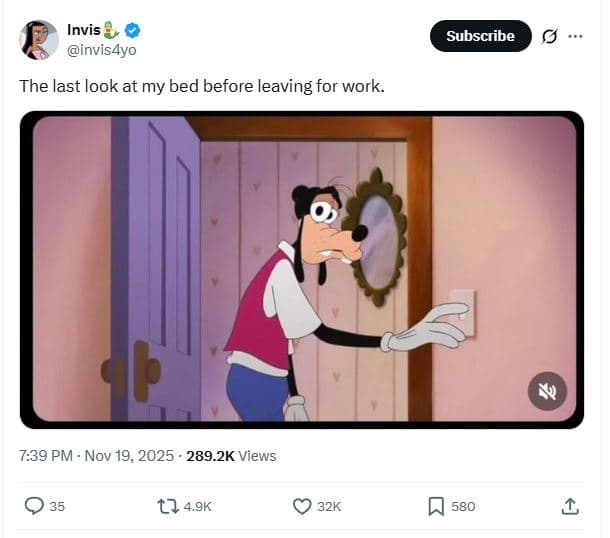The height and width of the screenshot is (538, 610).
Task: Click the Invis display name
Action: pyautogui.click(x=84, y=31)
